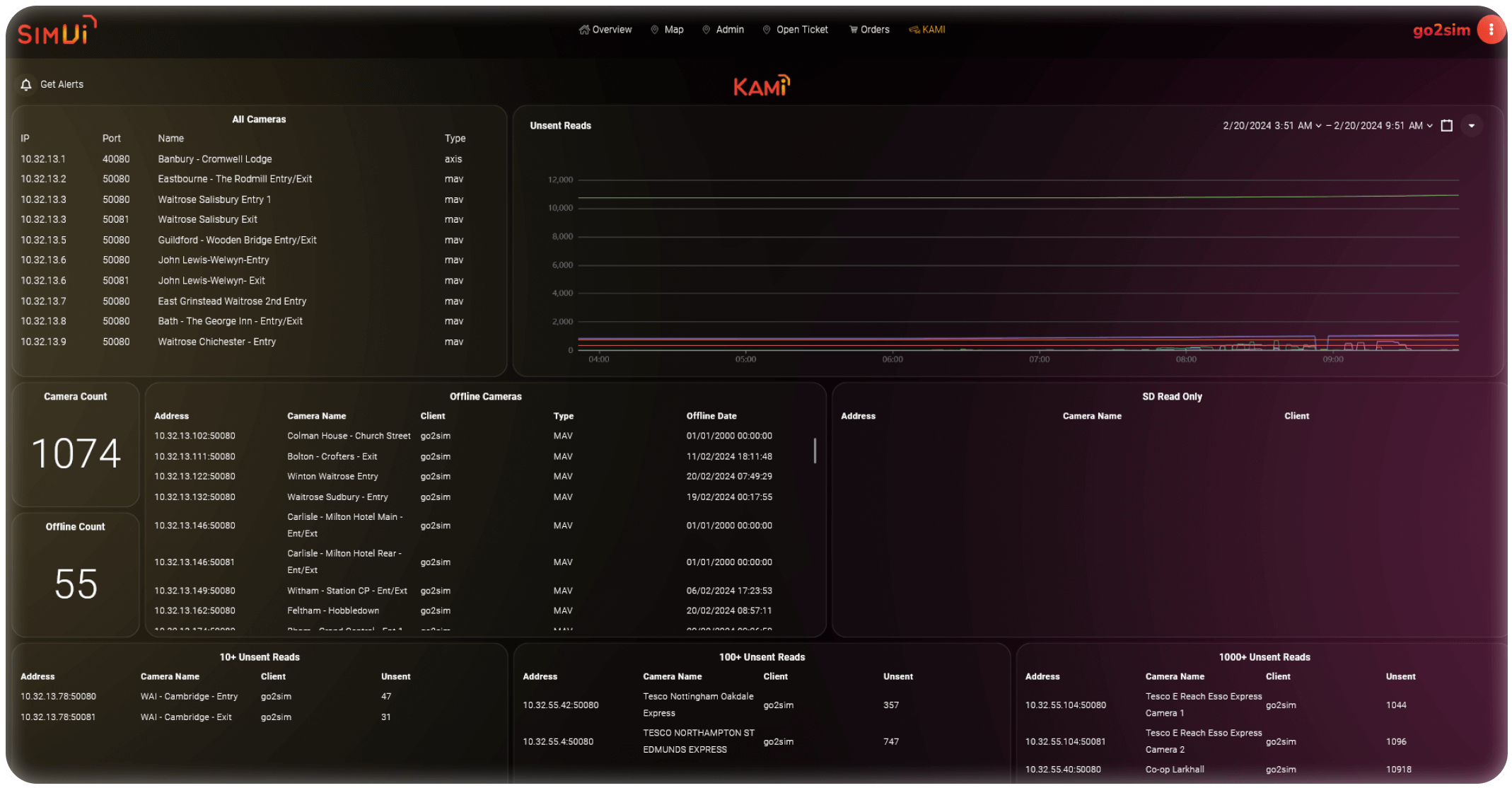Open the Open Ticket page
This screenshot has height=788, width=1512.
[x=795, y=30]
